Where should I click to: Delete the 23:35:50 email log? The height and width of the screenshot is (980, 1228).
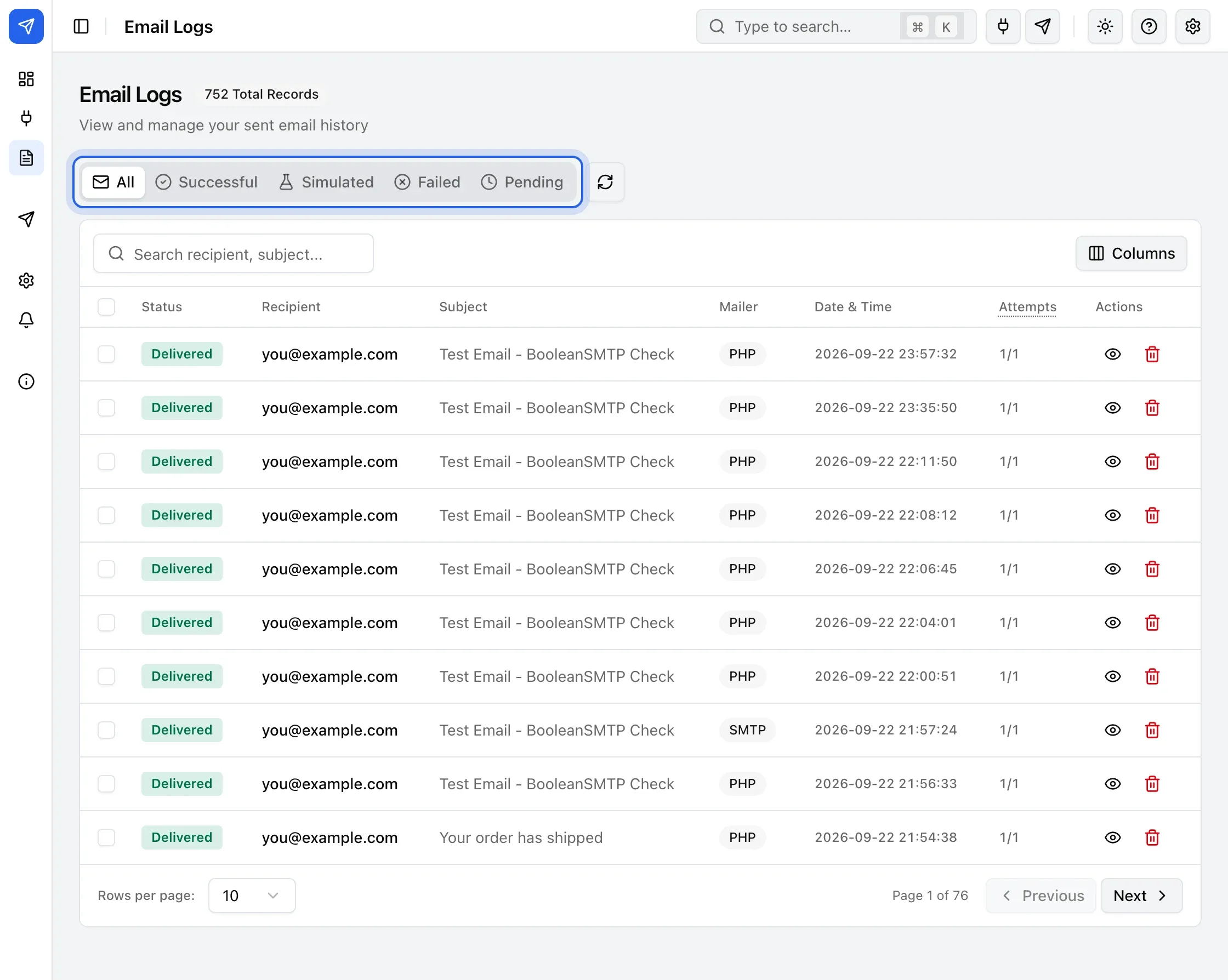(1152, 408)
